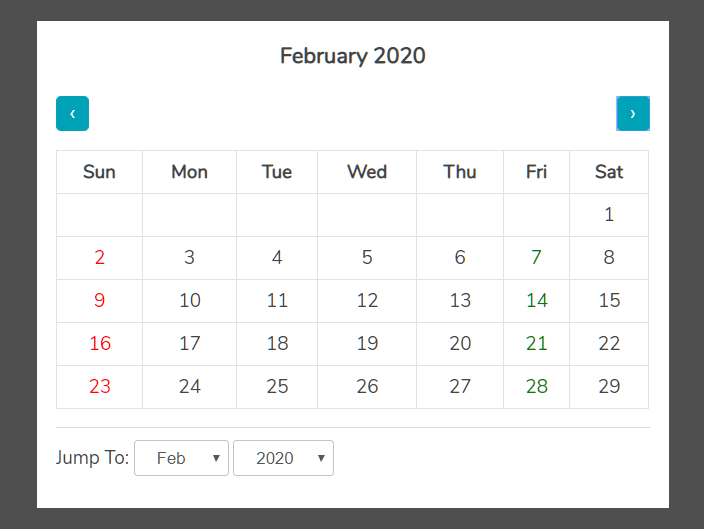The image size is (704, 529).
Task: Select Saturday, February 22
Action: [609, 344]
